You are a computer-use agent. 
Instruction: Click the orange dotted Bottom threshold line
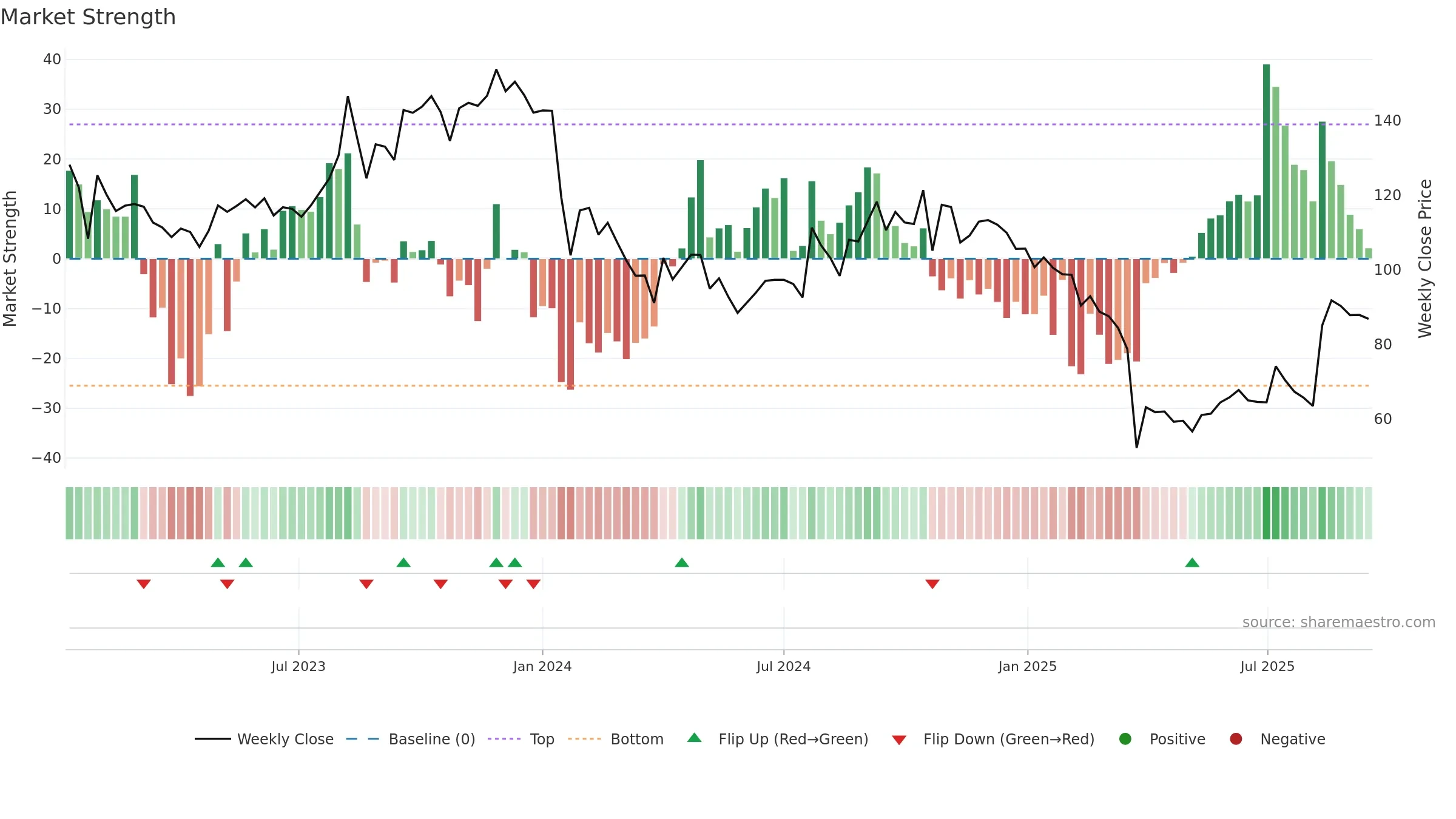pos(719,386)
